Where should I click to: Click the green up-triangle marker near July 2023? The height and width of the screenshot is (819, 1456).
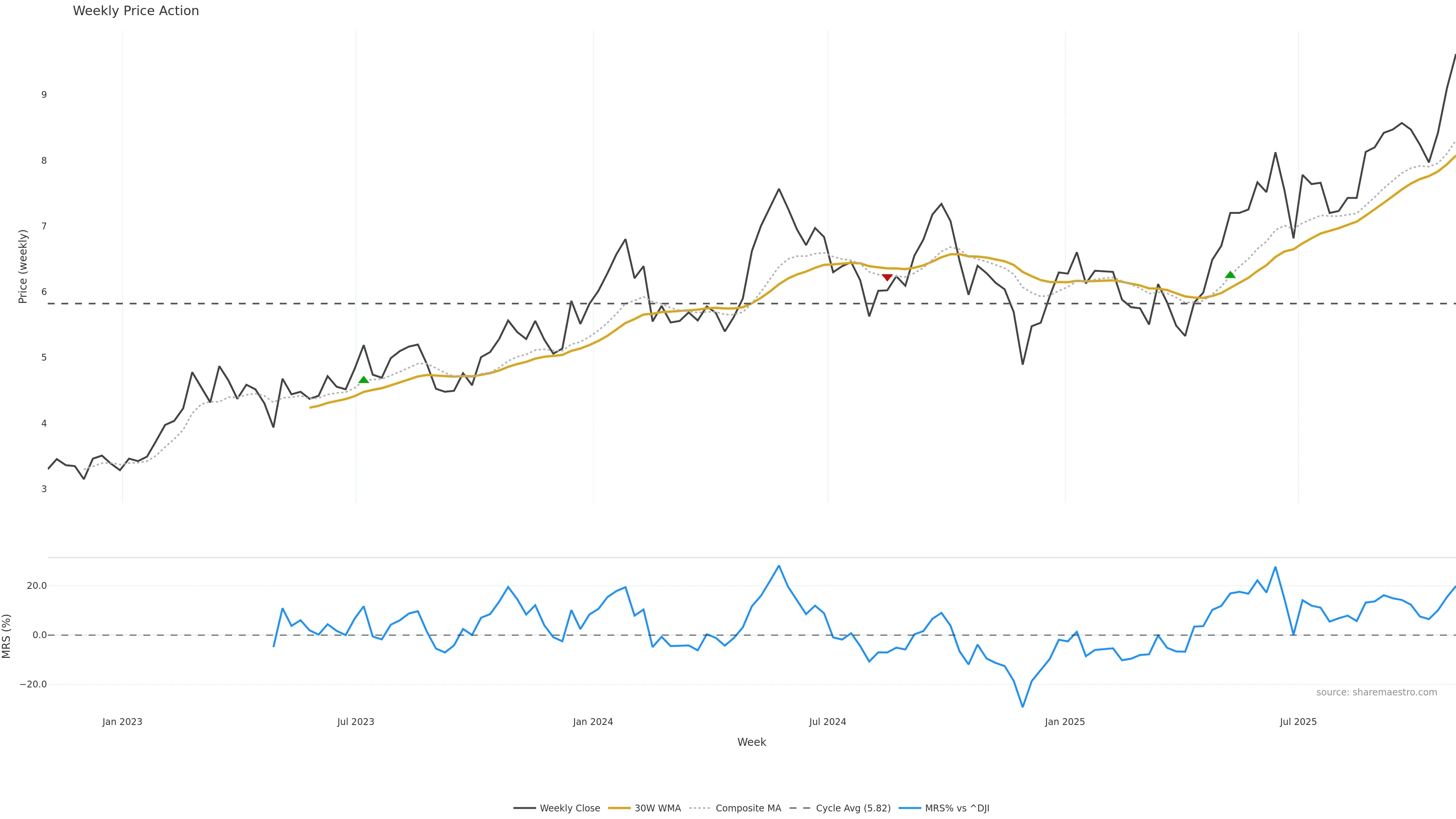click(364, 380)
